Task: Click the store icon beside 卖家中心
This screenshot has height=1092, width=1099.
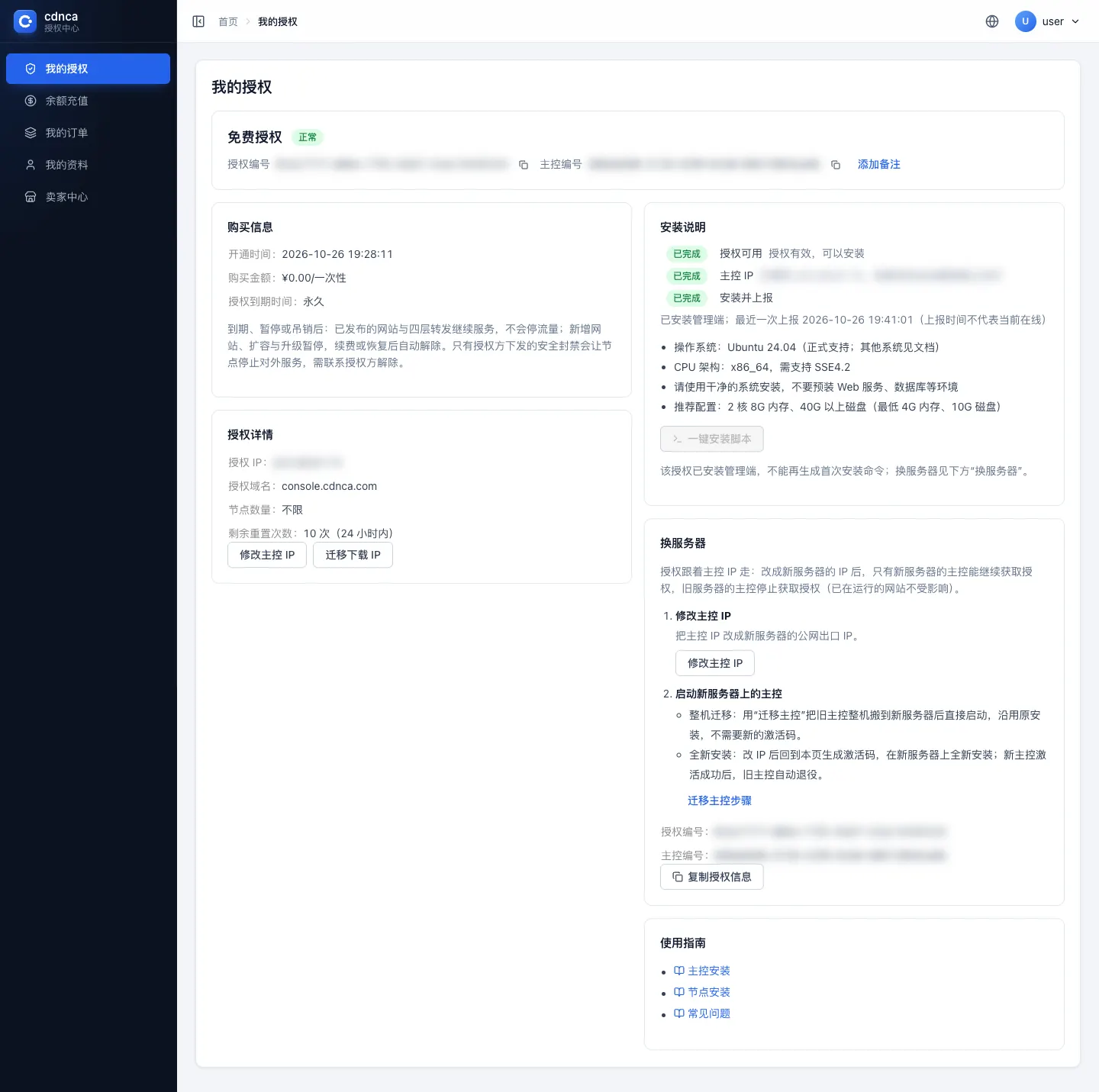Action: tap(31, 197)
